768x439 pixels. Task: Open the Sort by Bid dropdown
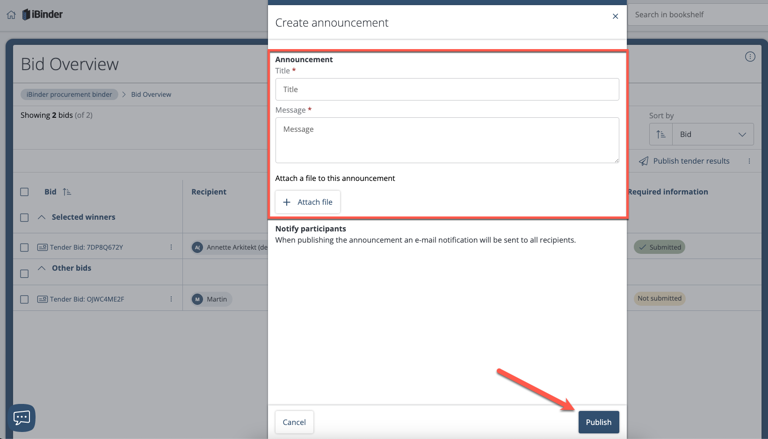click(713, 134)
